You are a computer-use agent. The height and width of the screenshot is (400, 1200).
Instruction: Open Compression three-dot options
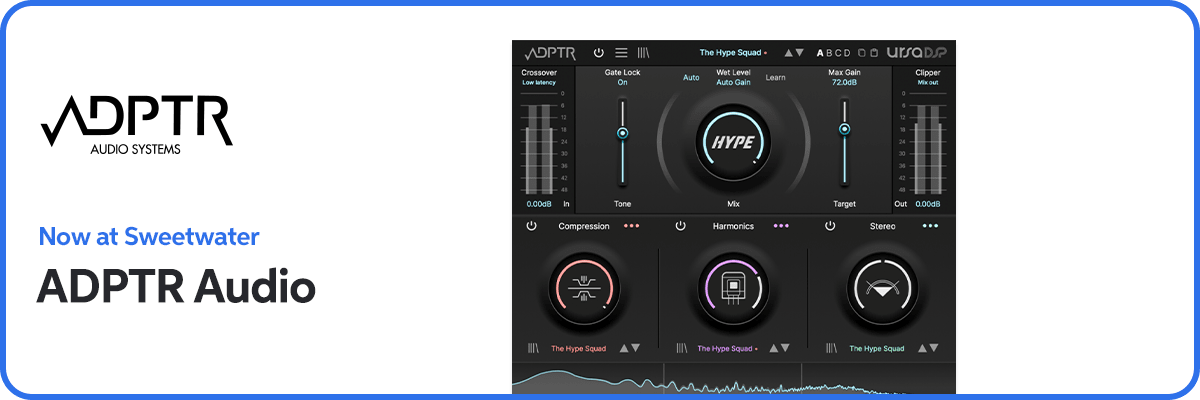(631, 226)
